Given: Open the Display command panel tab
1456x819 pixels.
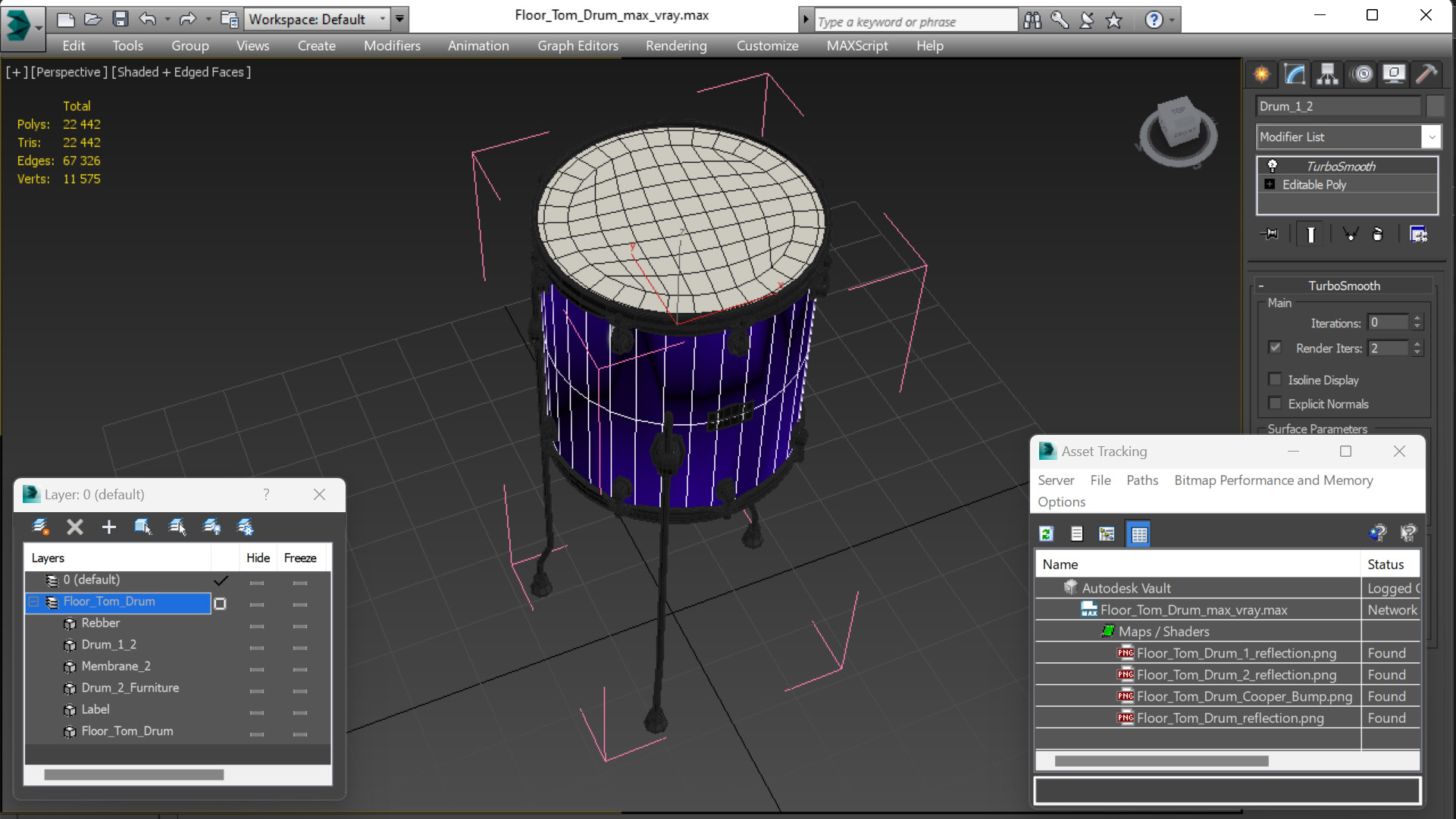Looking at the screenshot, I should point(1393,73).
